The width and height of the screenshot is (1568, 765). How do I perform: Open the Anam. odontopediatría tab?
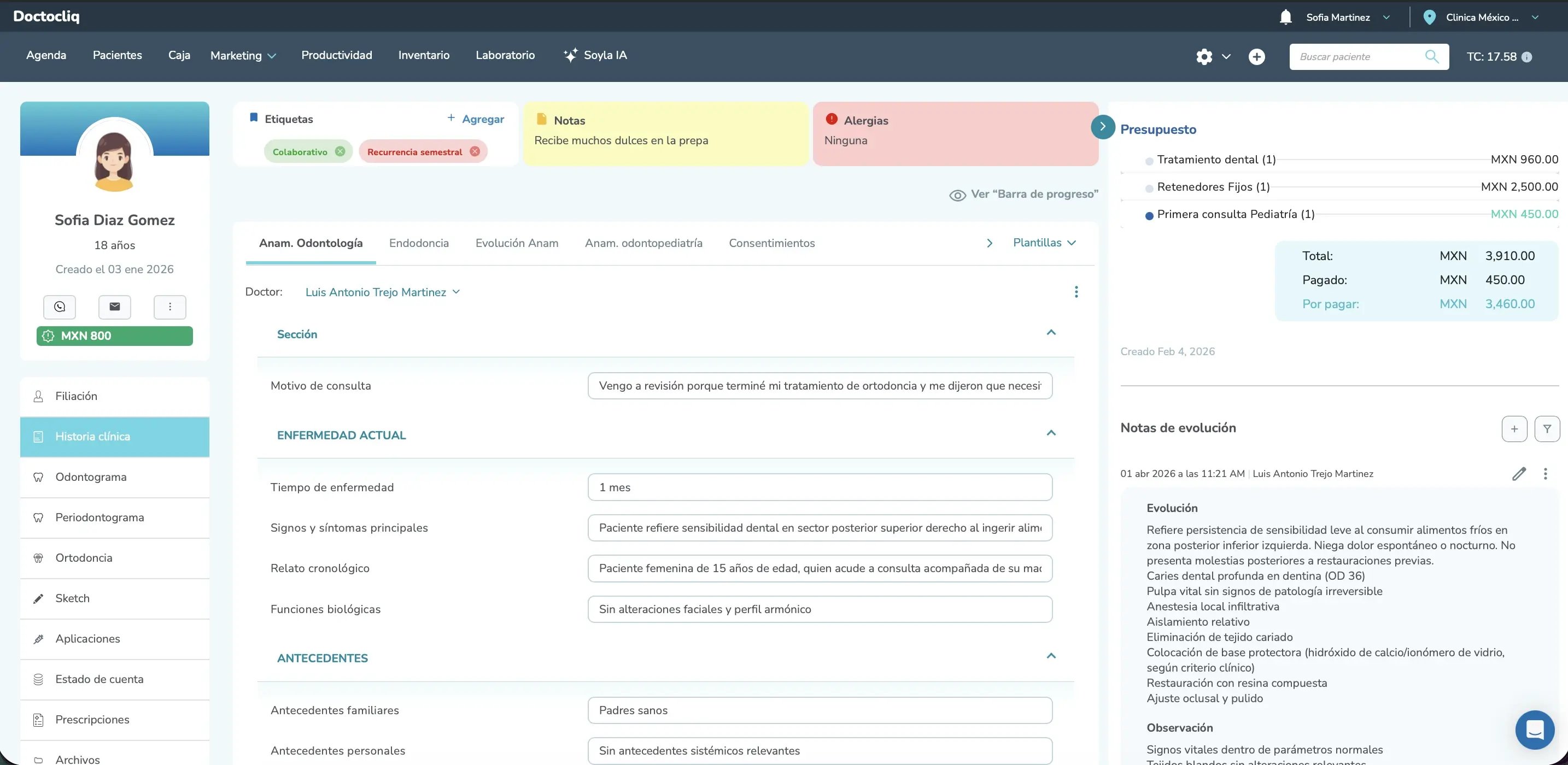tap(643, 244)
